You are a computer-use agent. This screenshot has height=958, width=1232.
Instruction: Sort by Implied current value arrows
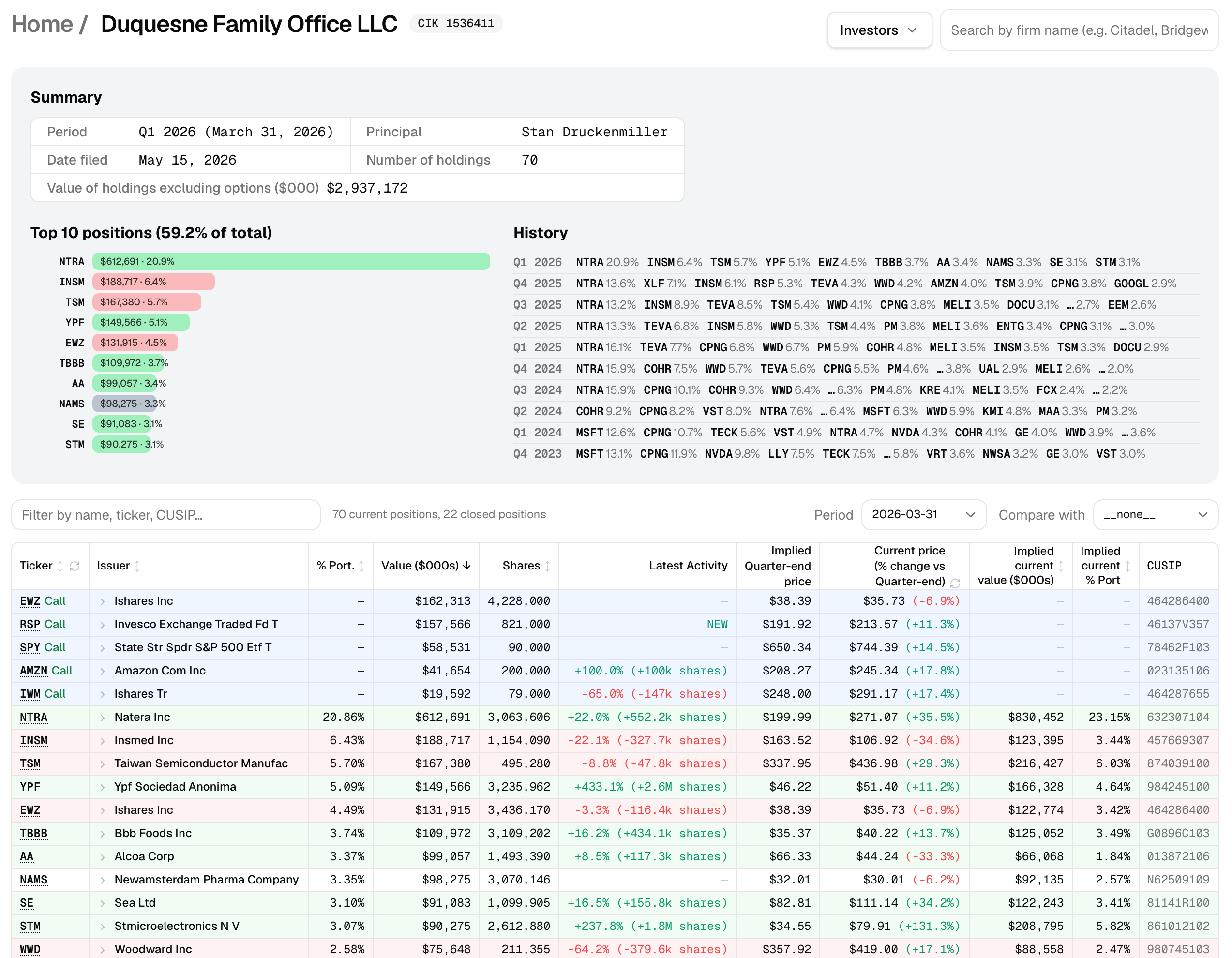click(x=1061, y=565)
